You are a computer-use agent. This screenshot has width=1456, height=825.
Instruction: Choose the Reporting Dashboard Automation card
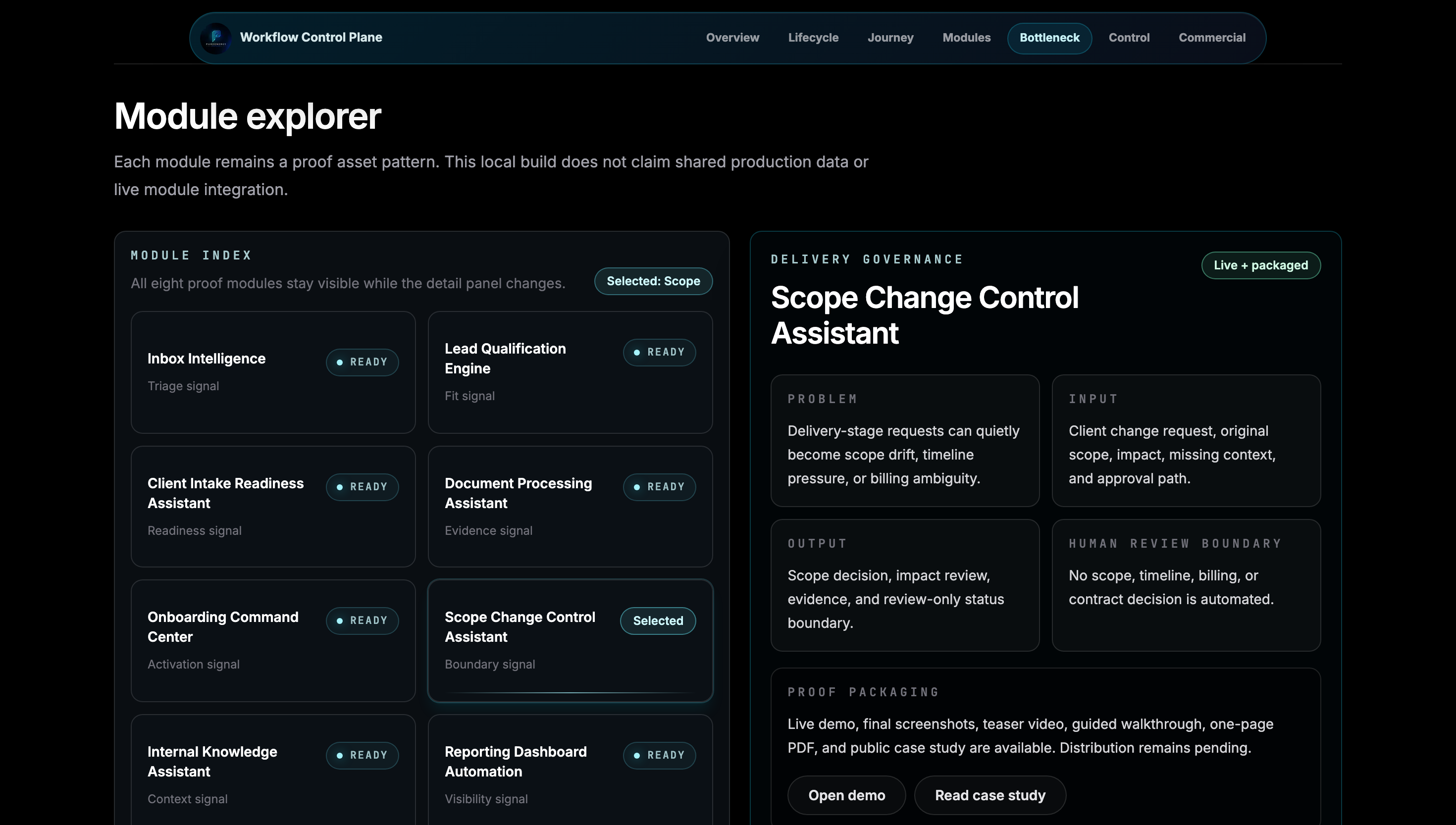point(570,771)
